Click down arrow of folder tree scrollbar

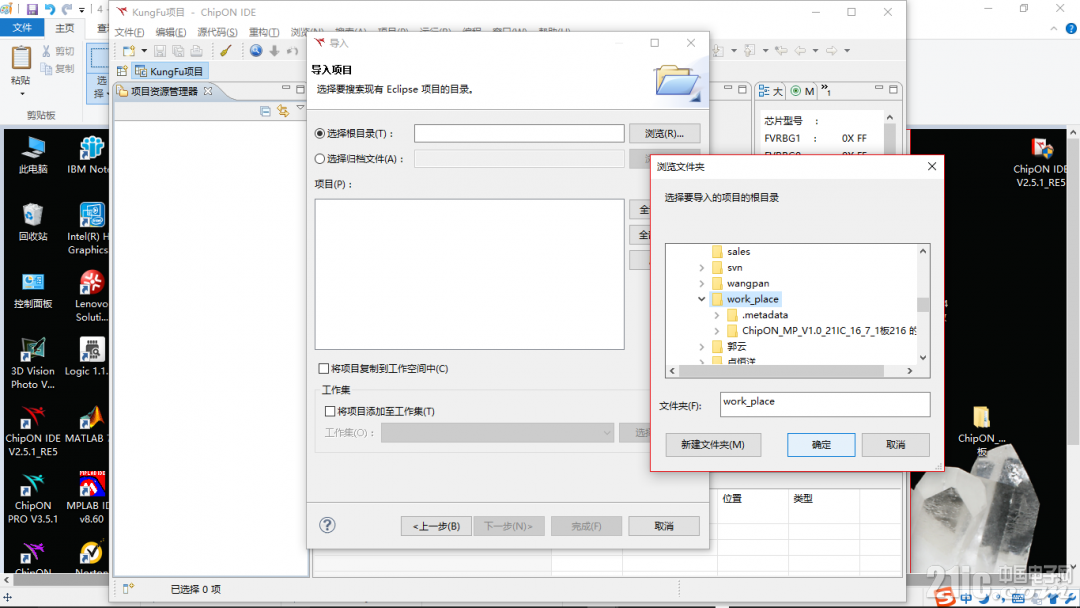[x=923, y=357]
